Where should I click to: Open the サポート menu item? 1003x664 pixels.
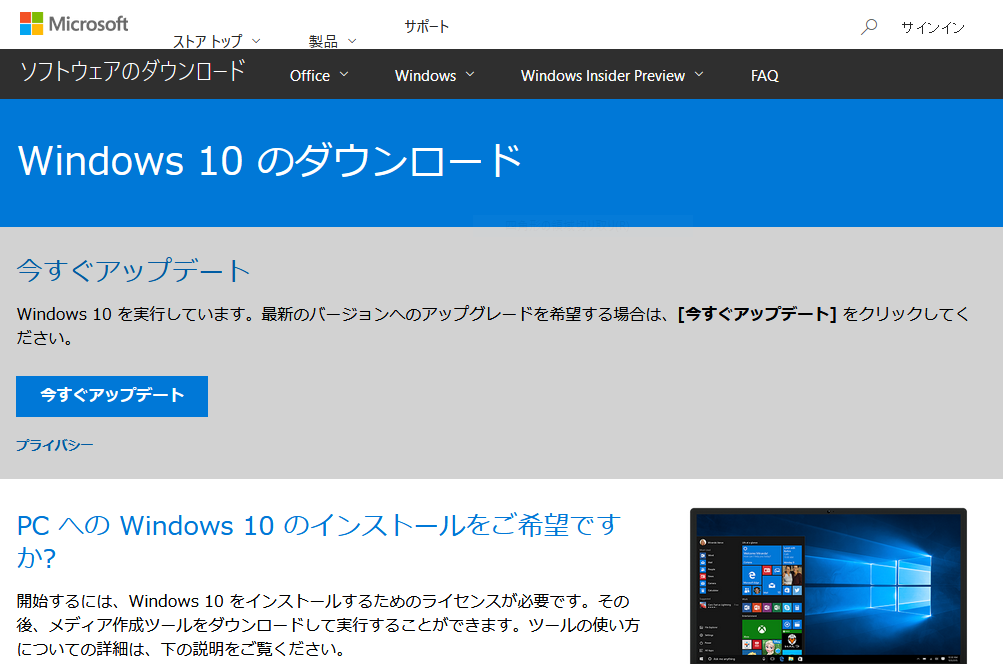point(427,26)
